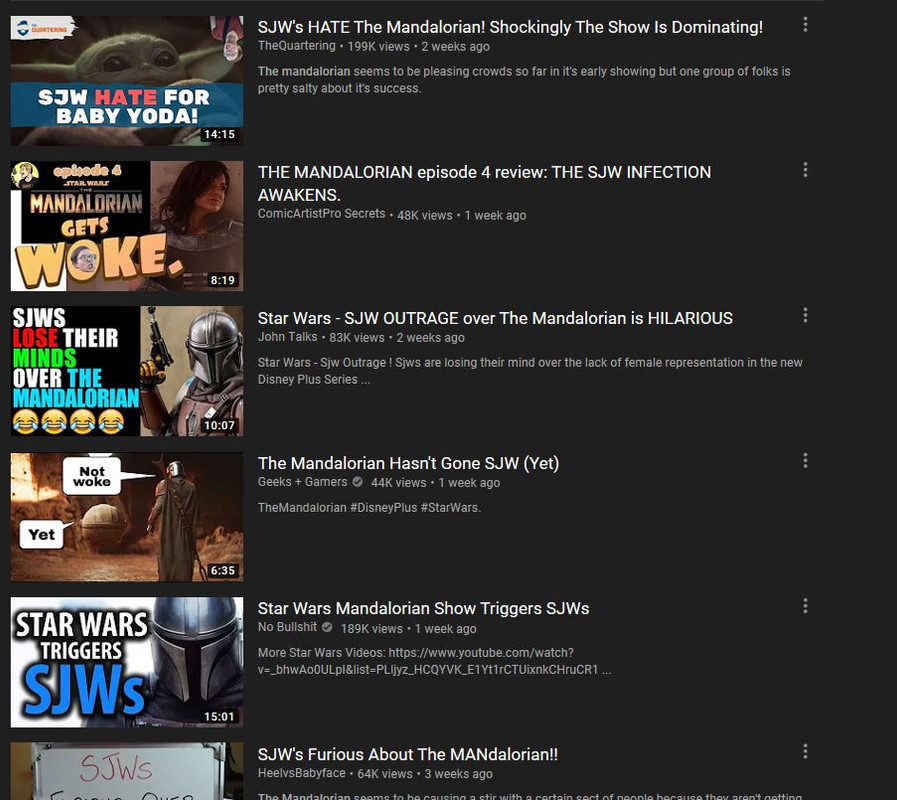Click '83K views' on John Talks video
Image resolution: width=897 pixels, height=800 pixels.
pos(356,338)
